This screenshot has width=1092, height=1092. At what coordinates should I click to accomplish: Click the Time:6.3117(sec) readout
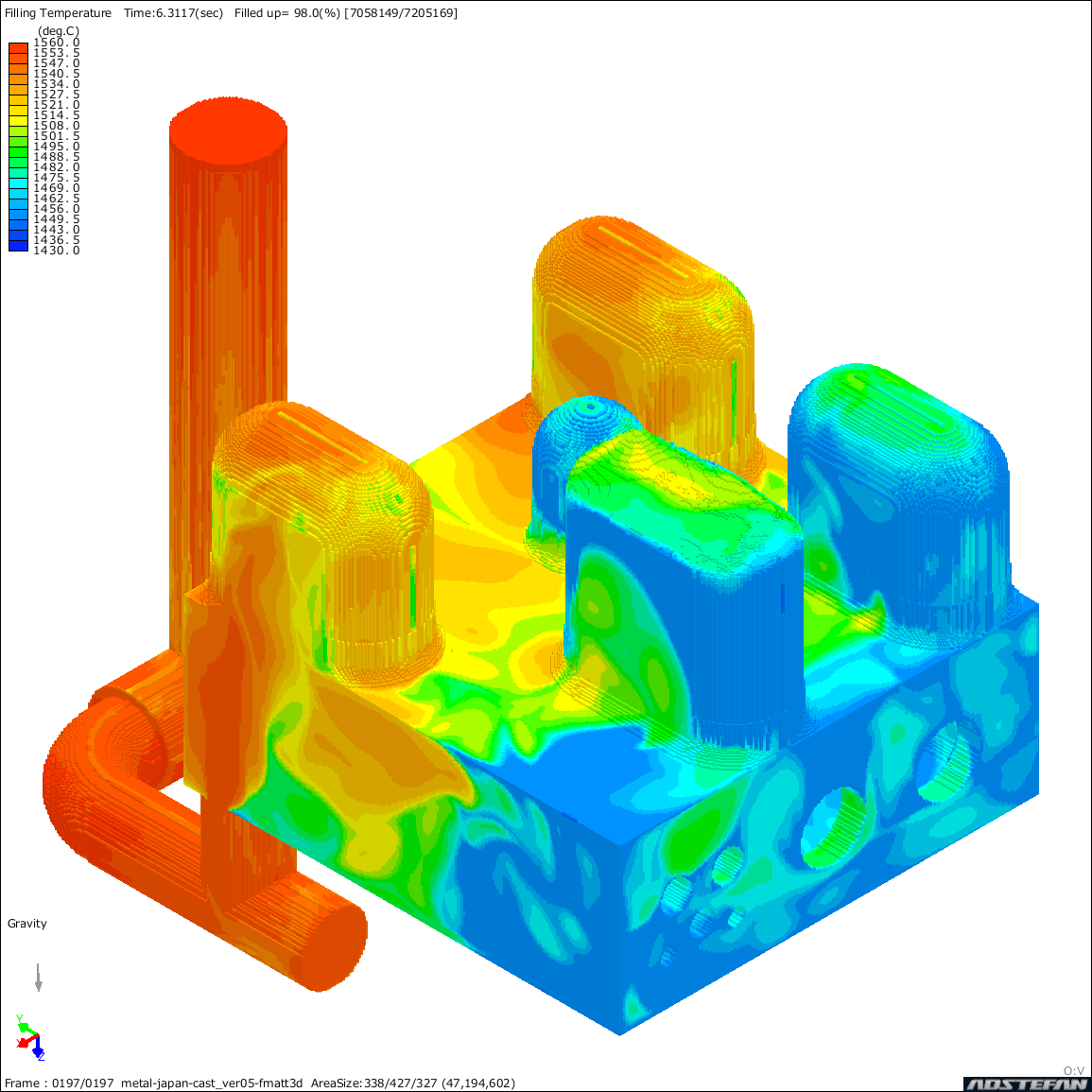coord(173,13)
